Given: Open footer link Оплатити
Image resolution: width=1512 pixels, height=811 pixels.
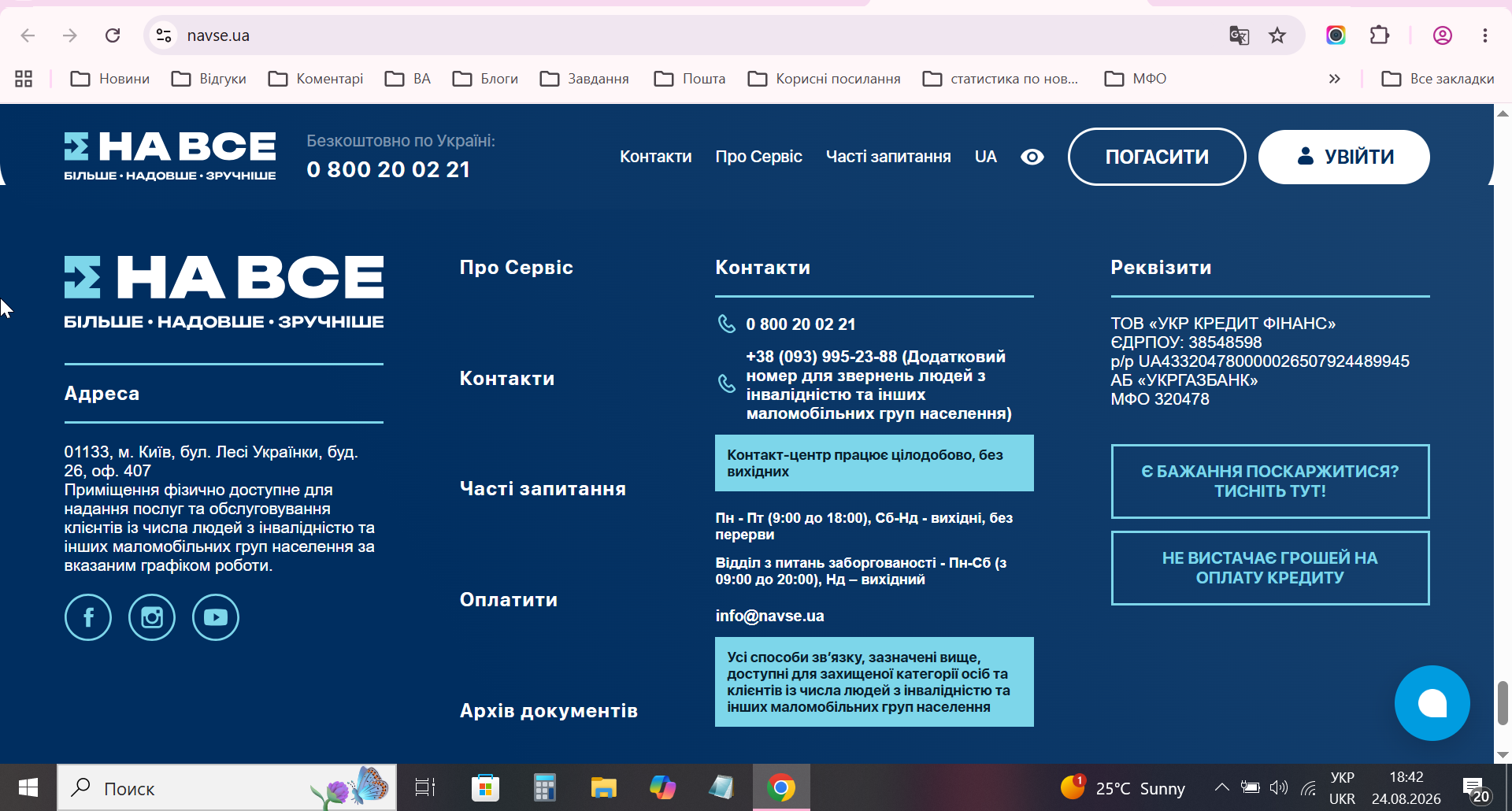Looking at the screenshot, I should click(x=509, y=600).
